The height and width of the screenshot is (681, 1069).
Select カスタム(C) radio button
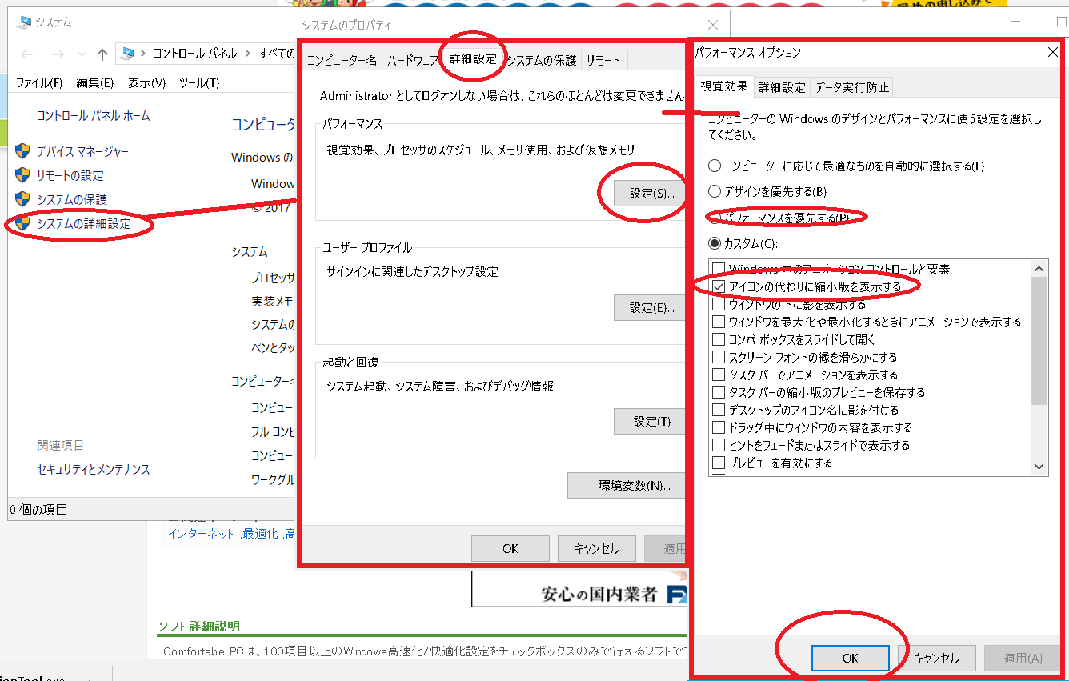[x=714, y=243]
